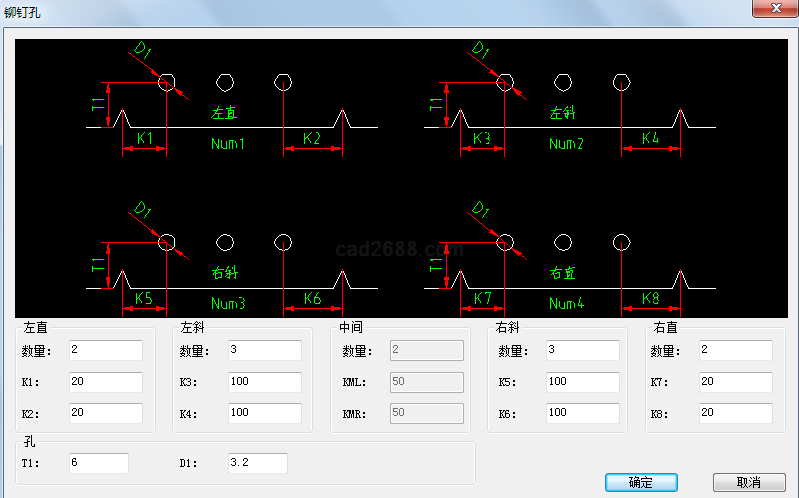Cancel with the 取消 button
The image size is (799, 498).
pyautogui.click(x=748, y=482)
